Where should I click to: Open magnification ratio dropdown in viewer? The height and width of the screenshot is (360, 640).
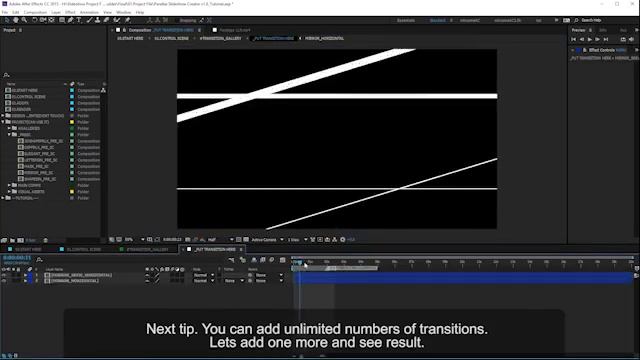[135, 240]
